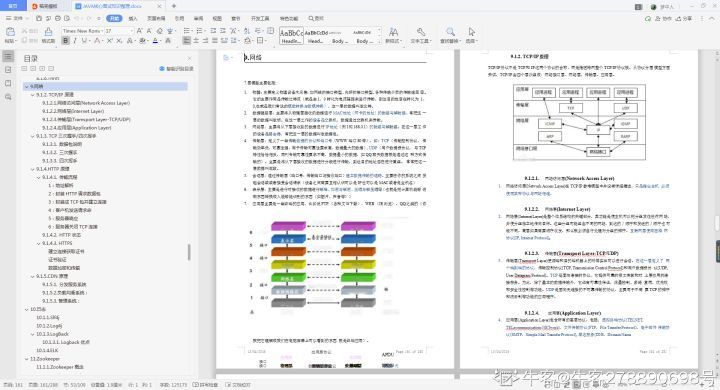Collapse the 10.1.3 LogBack outline node
This screenshot has height=390, width=720.
pyautogui.click(x=33, y=334)
